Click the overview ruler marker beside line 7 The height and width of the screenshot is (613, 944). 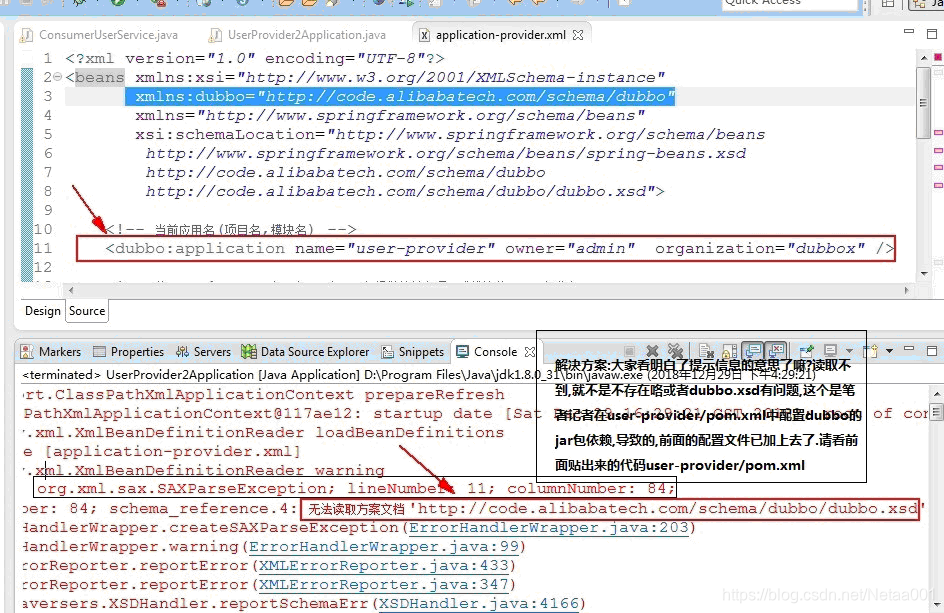[x=938, y=167]
